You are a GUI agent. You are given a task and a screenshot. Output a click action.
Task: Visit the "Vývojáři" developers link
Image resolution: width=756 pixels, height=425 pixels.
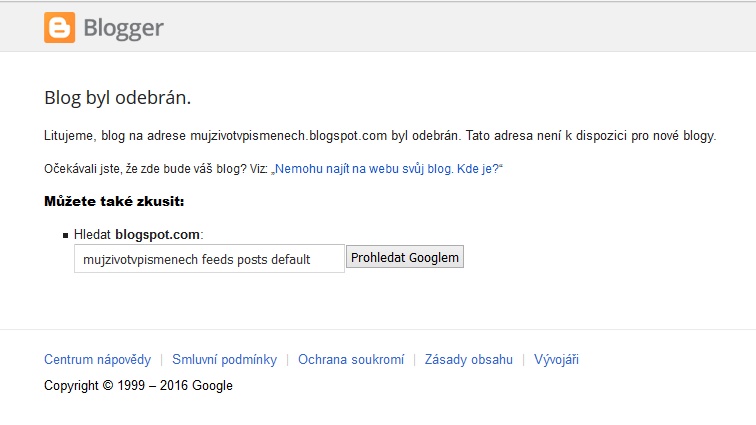[556, 360]
